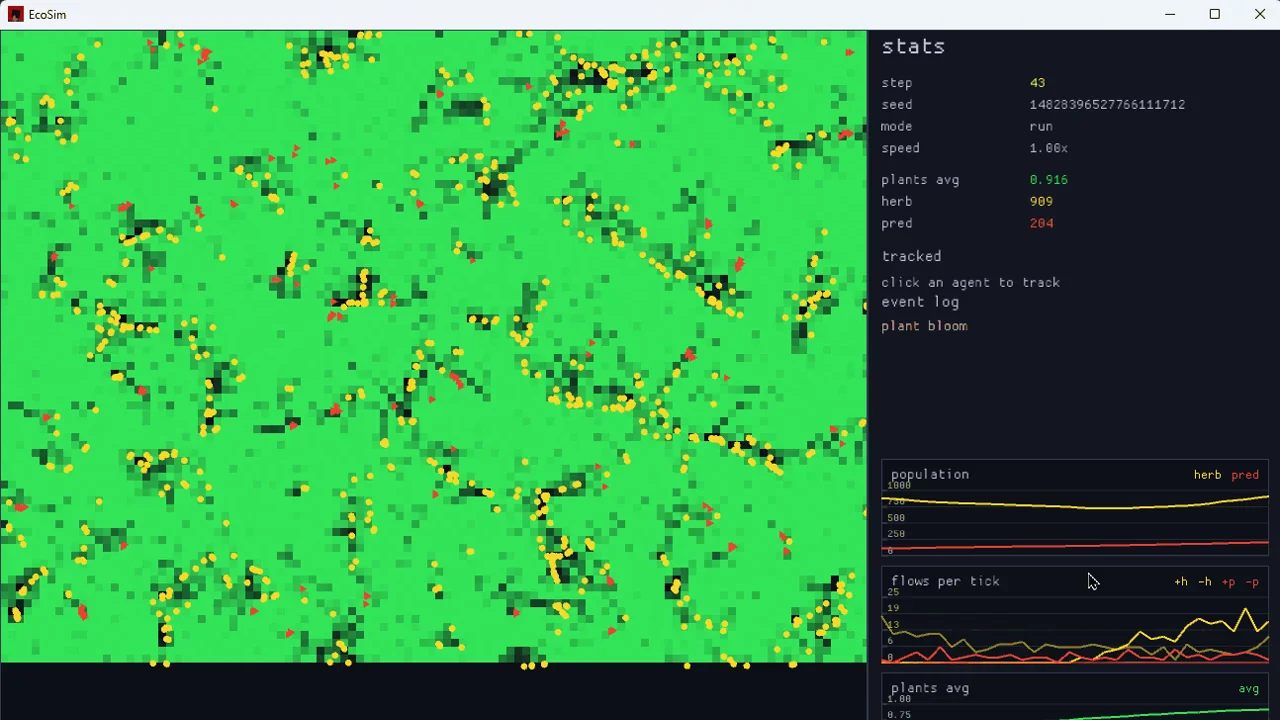
Task: Click the green simulation grid
Action: point(433,346)
